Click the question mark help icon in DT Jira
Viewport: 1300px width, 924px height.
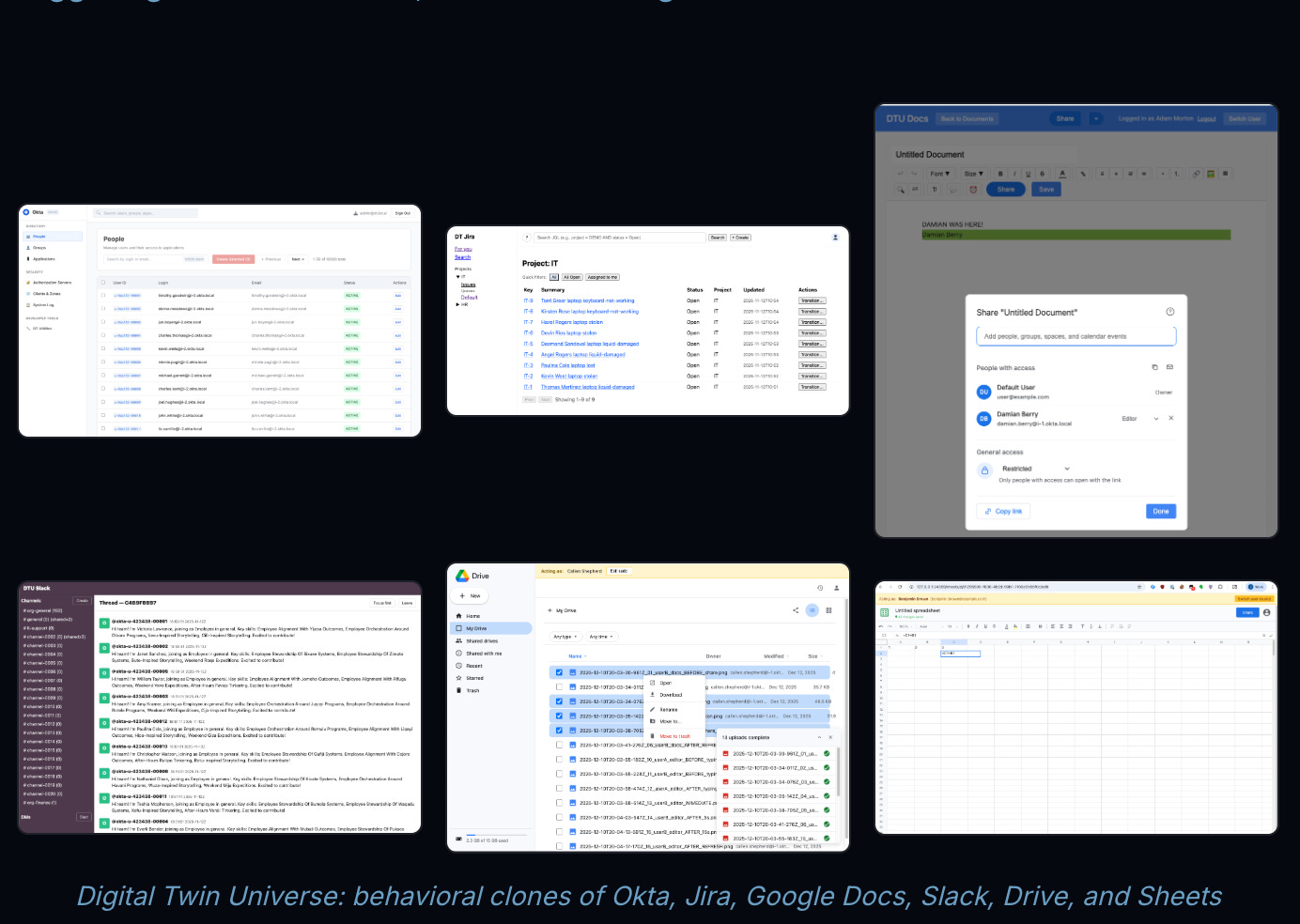[x=527, y=238]
